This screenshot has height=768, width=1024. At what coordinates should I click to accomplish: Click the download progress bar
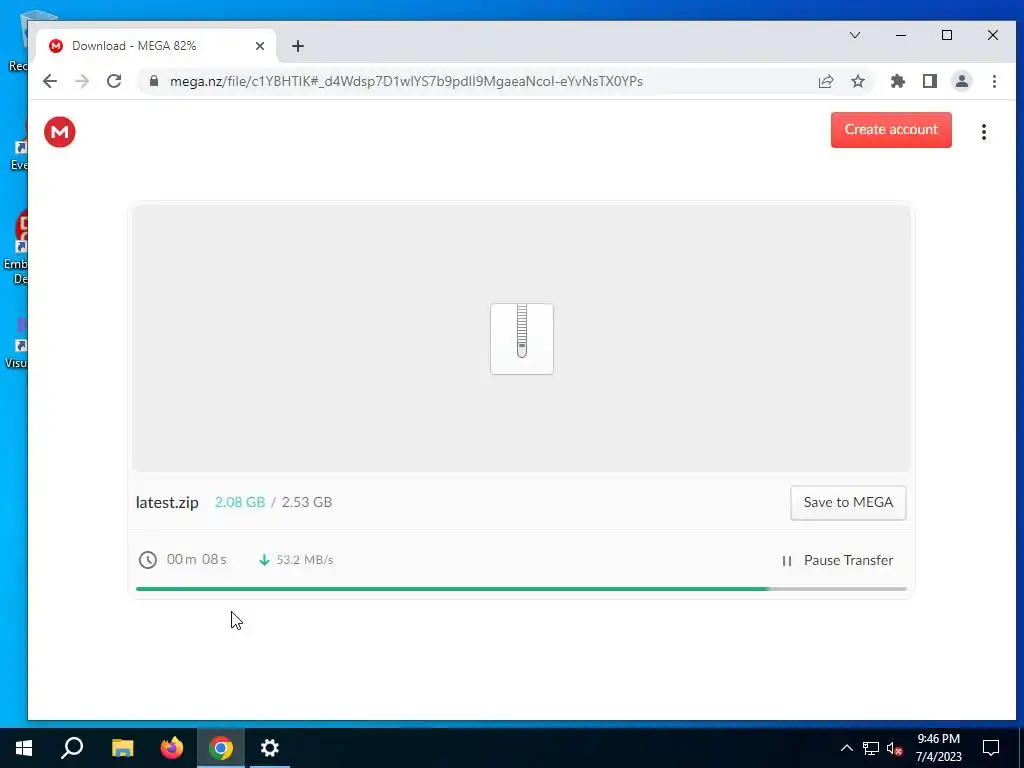(x=520, y=588)
